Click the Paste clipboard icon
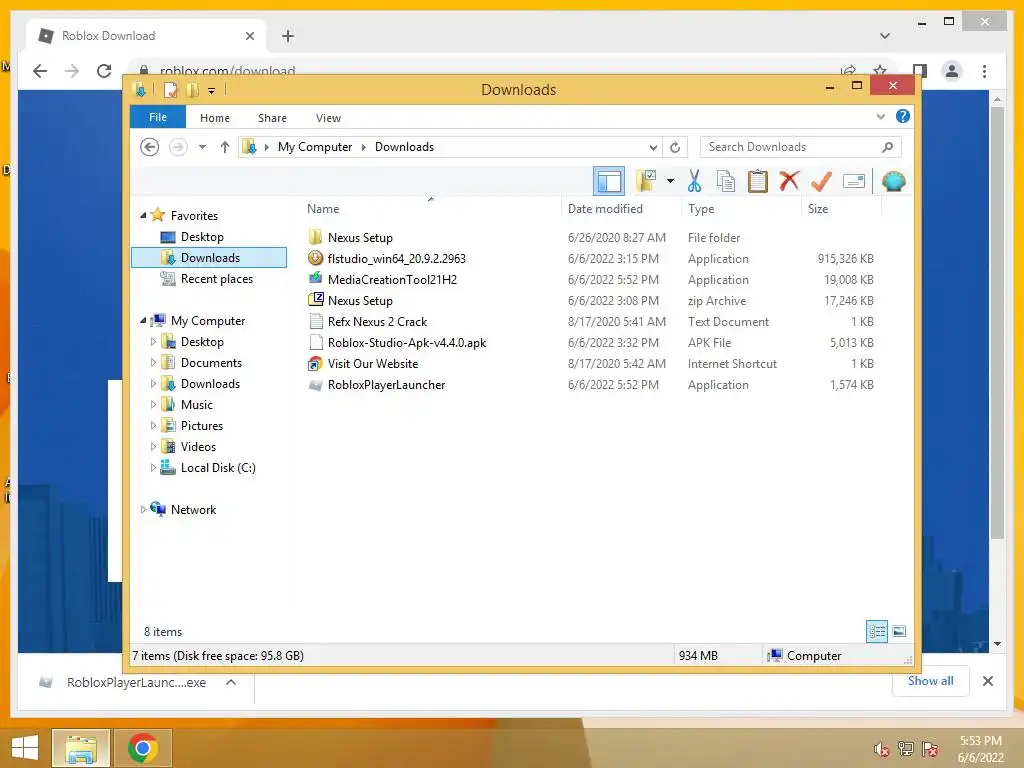 click(x=758, y=181)
